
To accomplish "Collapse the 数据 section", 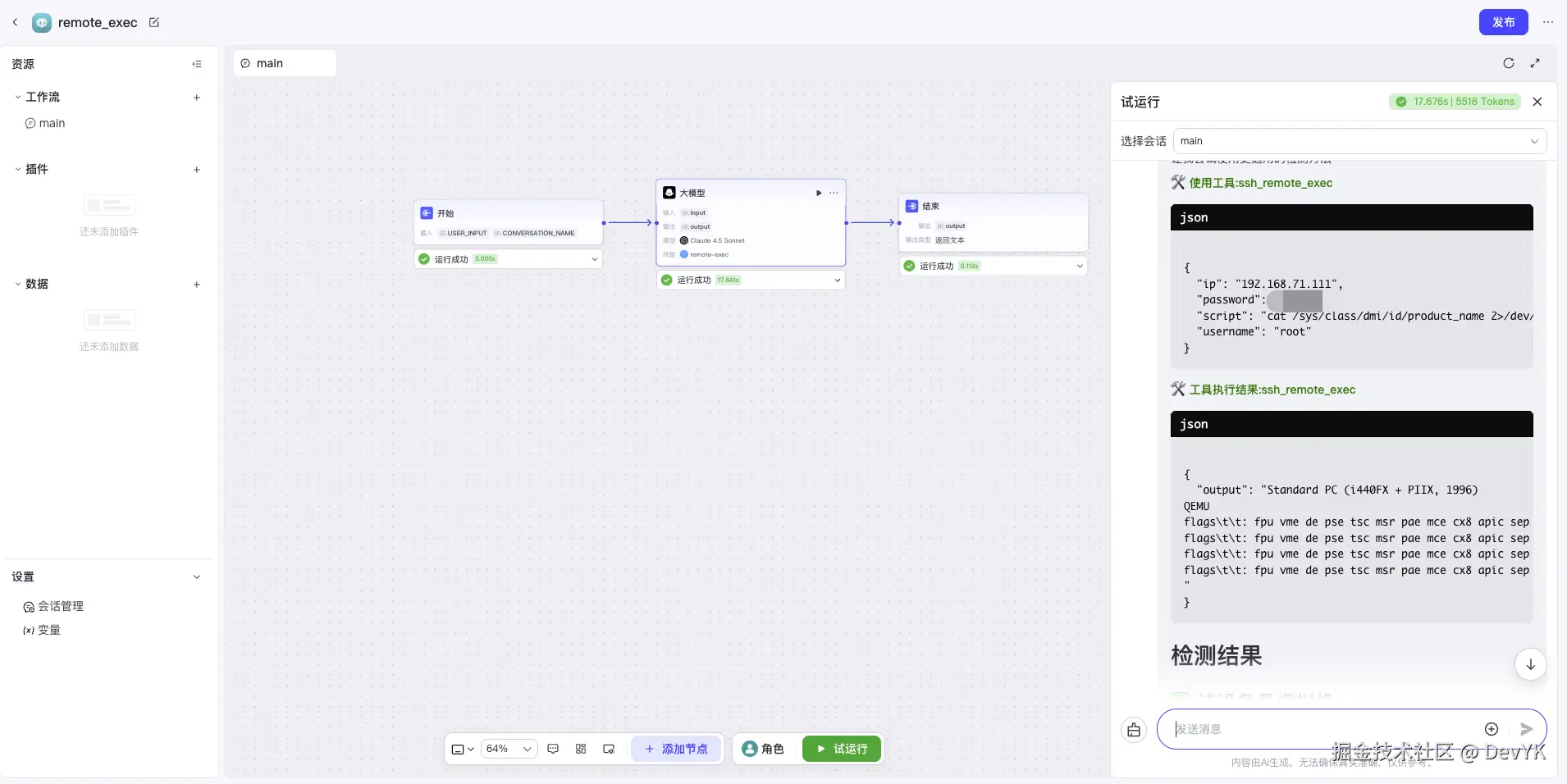I will tap(18, 284).
